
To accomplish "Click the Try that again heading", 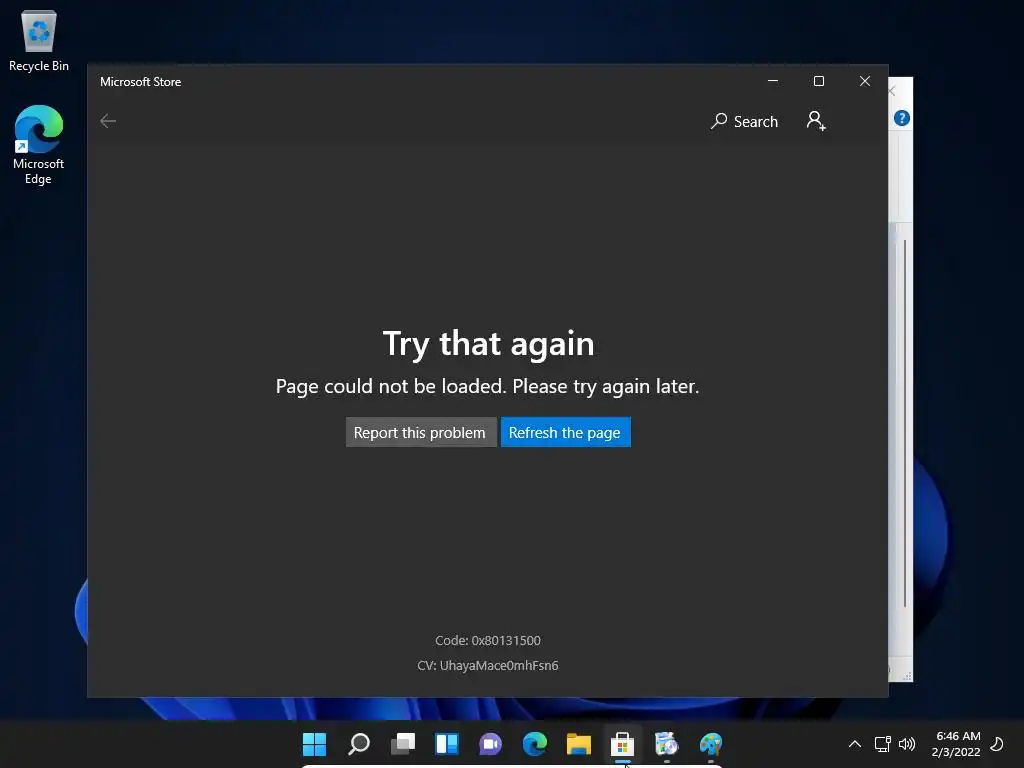I will pos(488,344).
